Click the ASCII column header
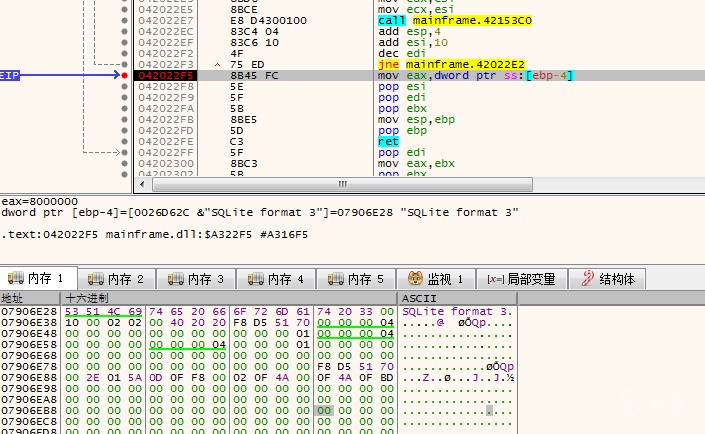 (457, 298)
